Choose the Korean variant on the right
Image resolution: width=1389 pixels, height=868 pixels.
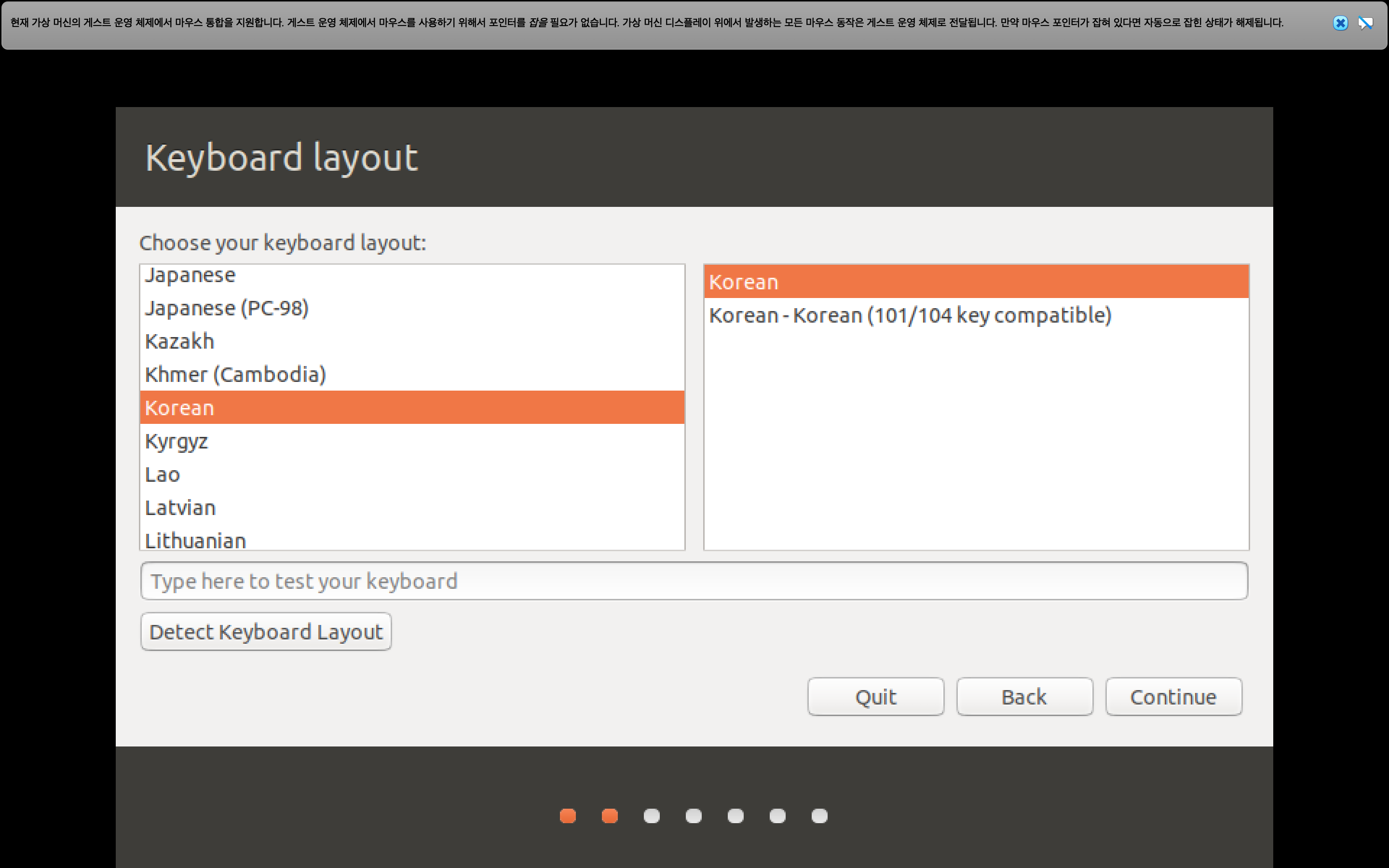744,282
